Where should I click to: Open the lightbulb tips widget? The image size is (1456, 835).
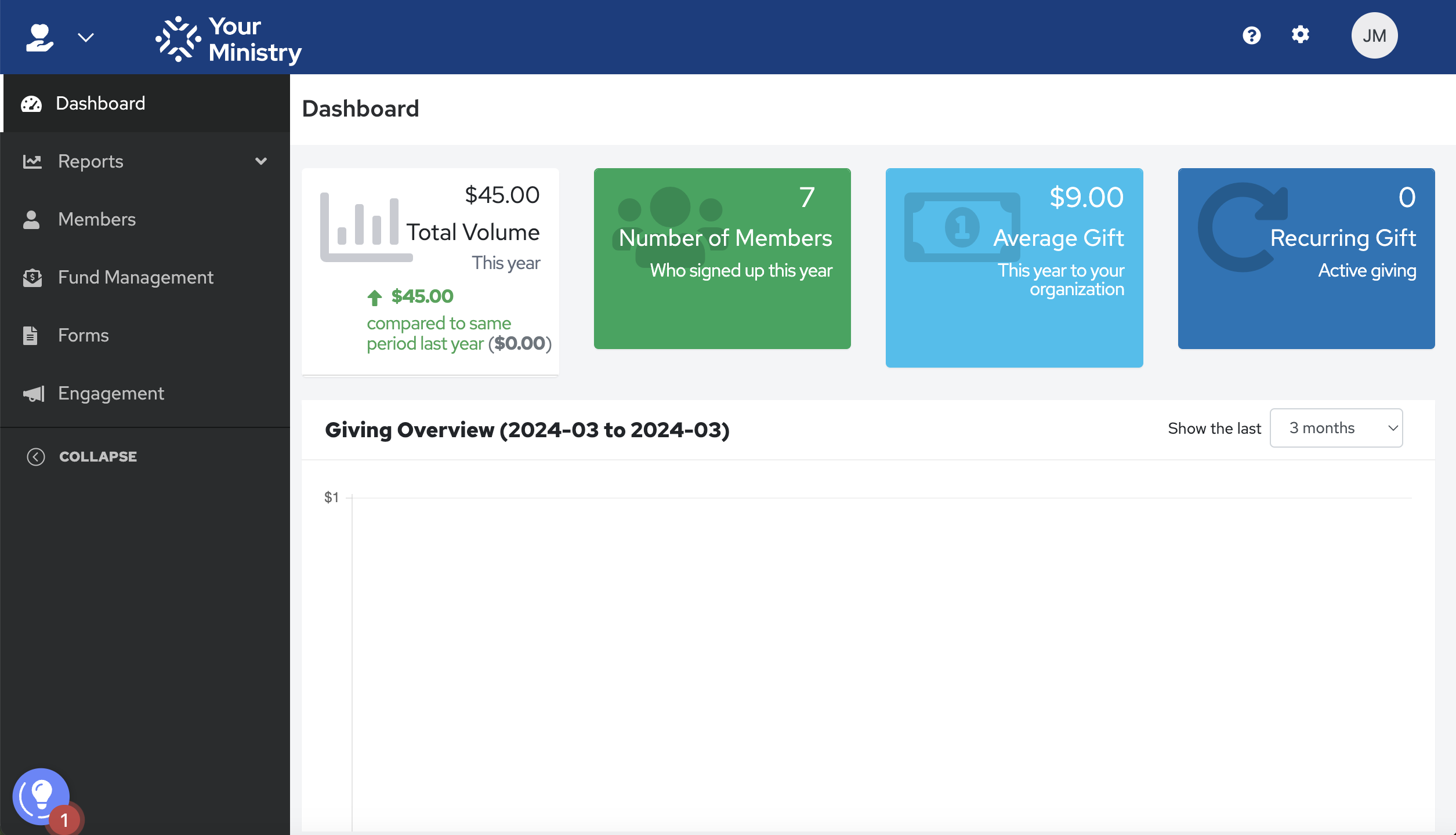point(41,796)
